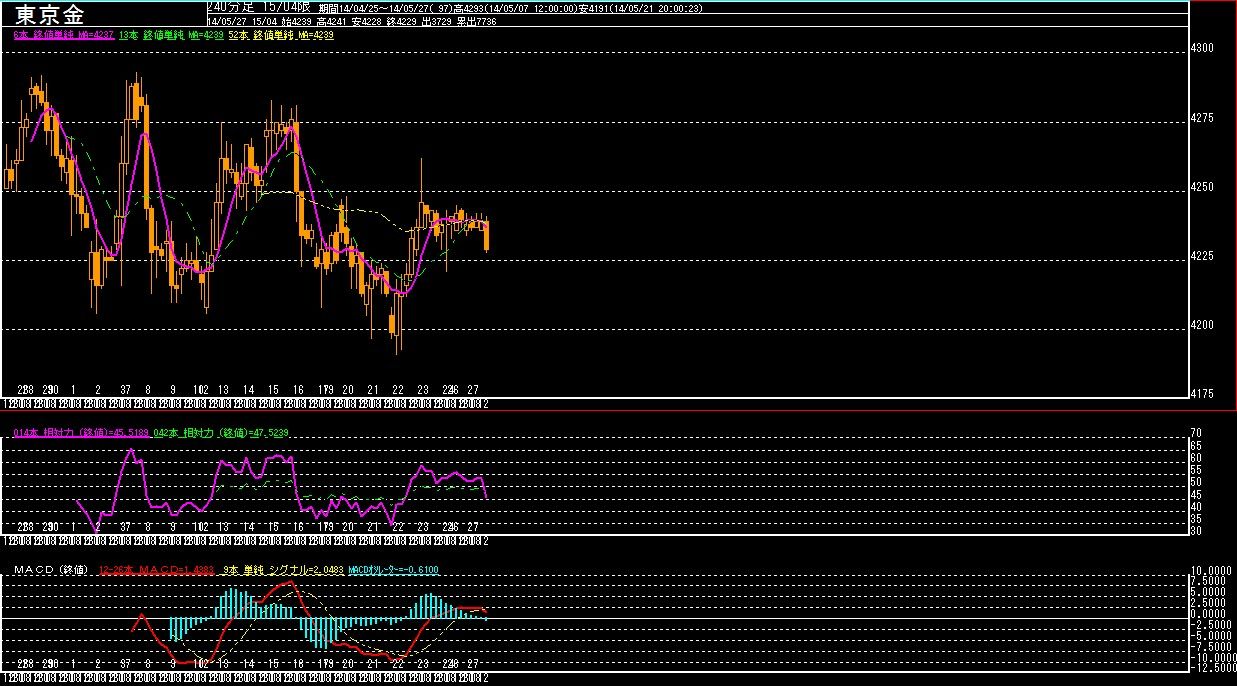Click the 50 level on the RSI axis
The width and height of the screenshot is (1237, 686).
(1195, 482)
